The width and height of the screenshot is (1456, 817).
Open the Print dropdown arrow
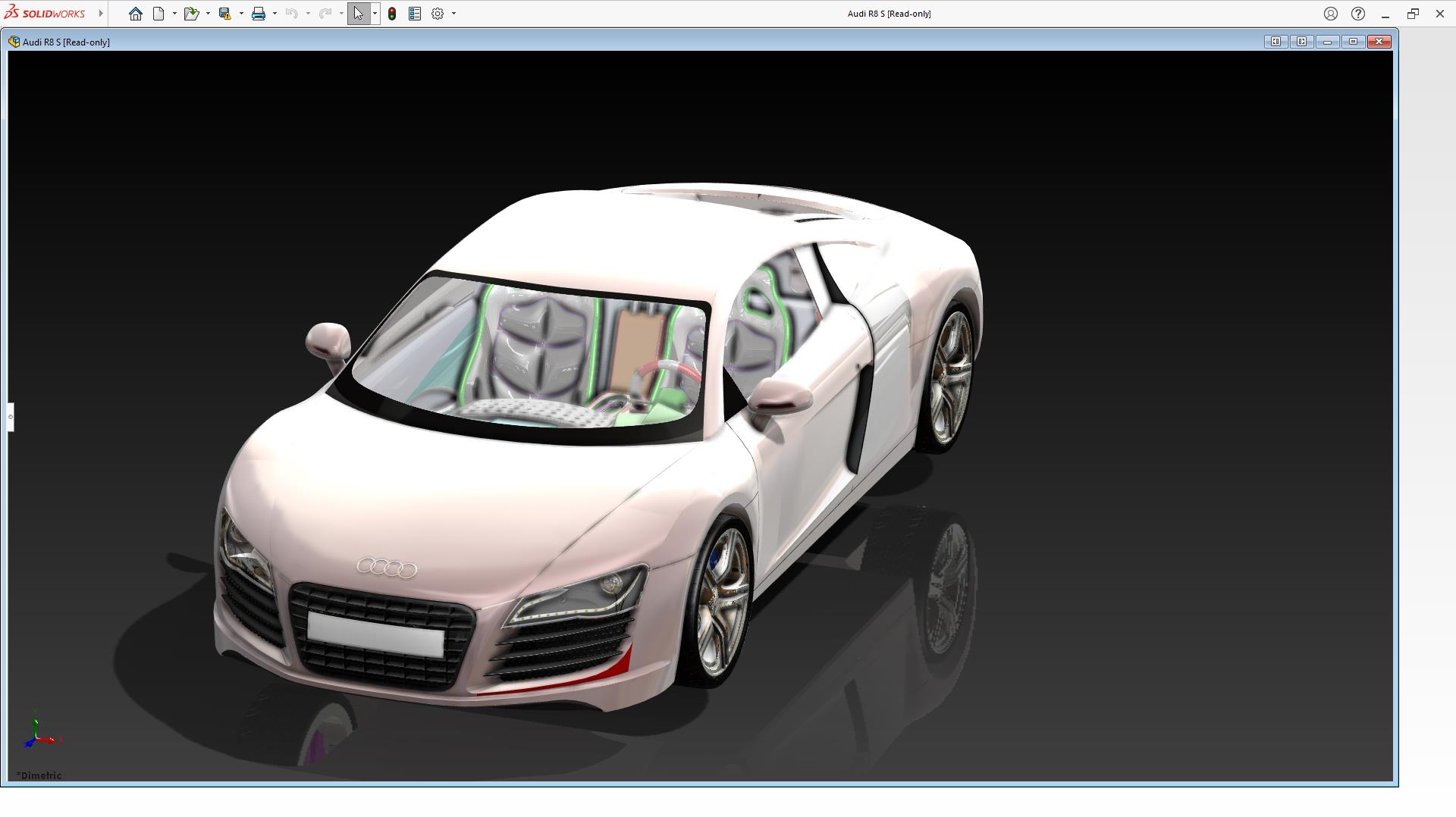275,14
